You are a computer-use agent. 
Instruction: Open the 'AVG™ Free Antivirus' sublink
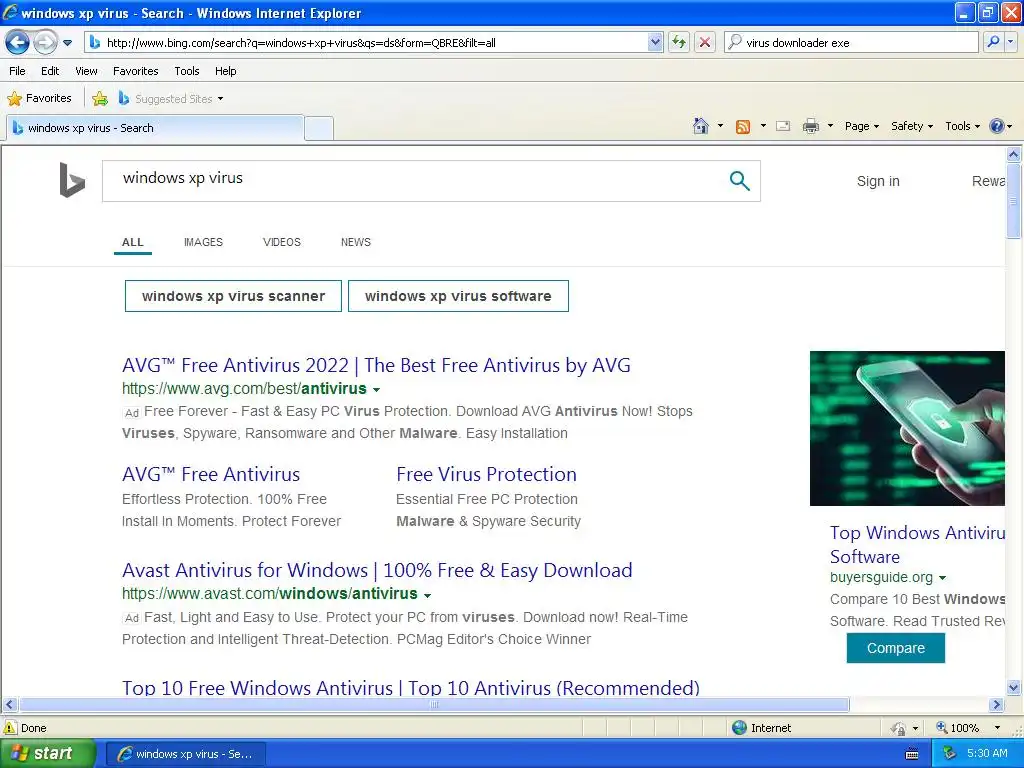pos(211,474)
